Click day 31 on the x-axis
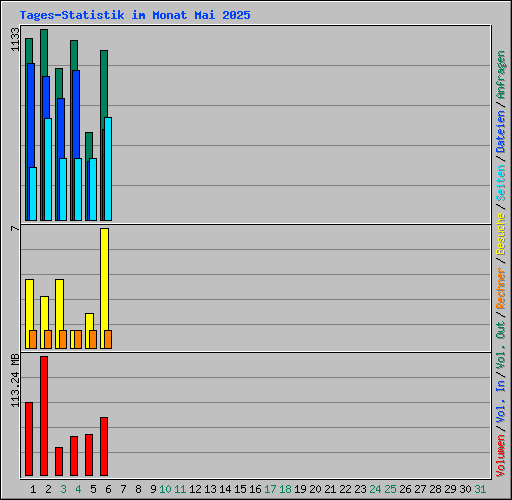This screenshot has height=500, width=512. [480, 489]
